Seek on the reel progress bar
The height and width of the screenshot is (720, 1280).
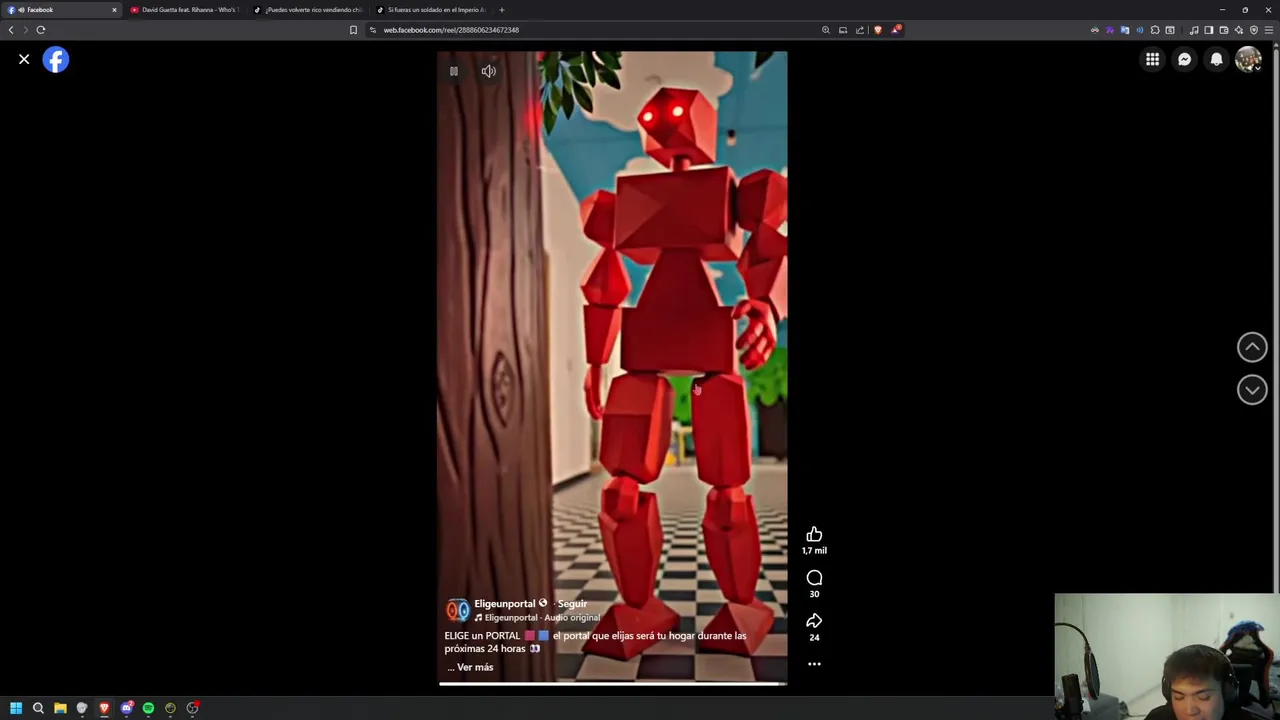click(x=612, y=684)
